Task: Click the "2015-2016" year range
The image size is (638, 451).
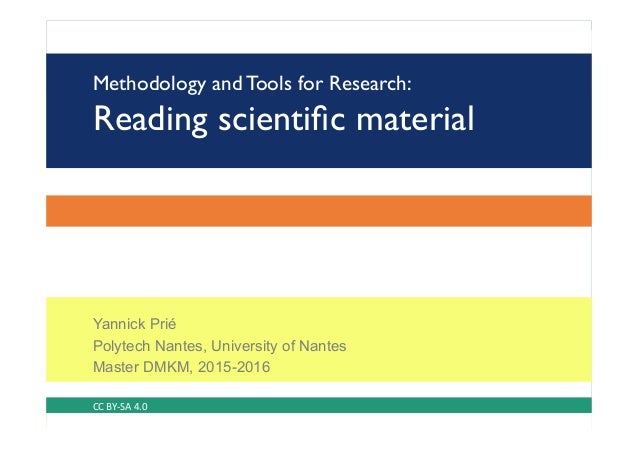Action: (234, 367)
